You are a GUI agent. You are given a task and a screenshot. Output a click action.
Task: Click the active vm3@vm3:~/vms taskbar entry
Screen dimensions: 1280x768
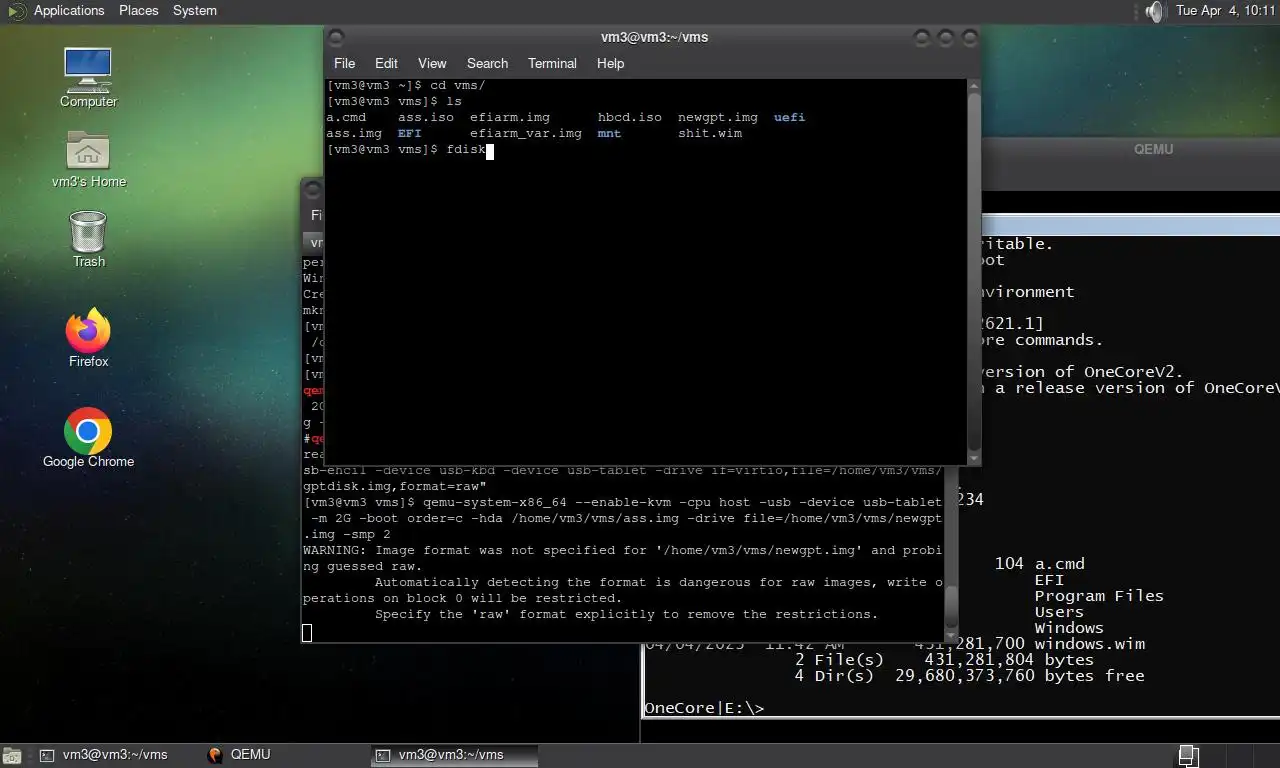(454, 755)
